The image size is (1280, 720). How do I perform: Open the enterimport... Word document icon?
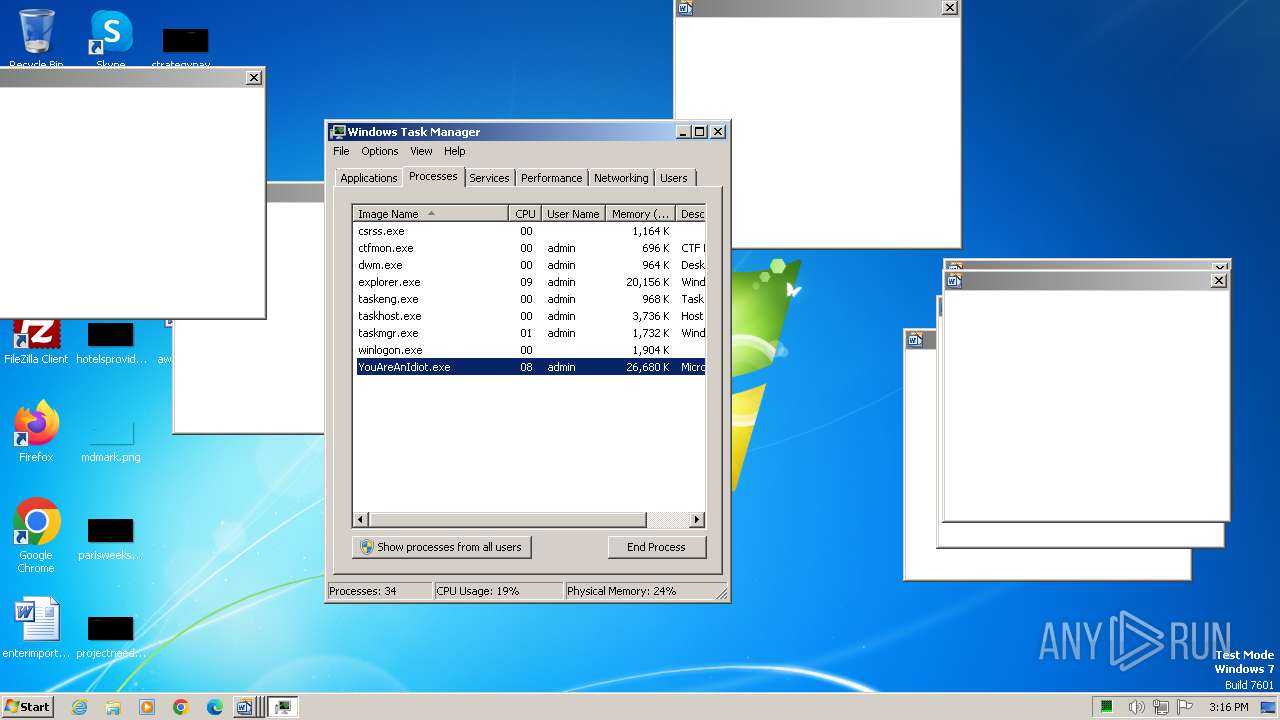tap(36, 628)
